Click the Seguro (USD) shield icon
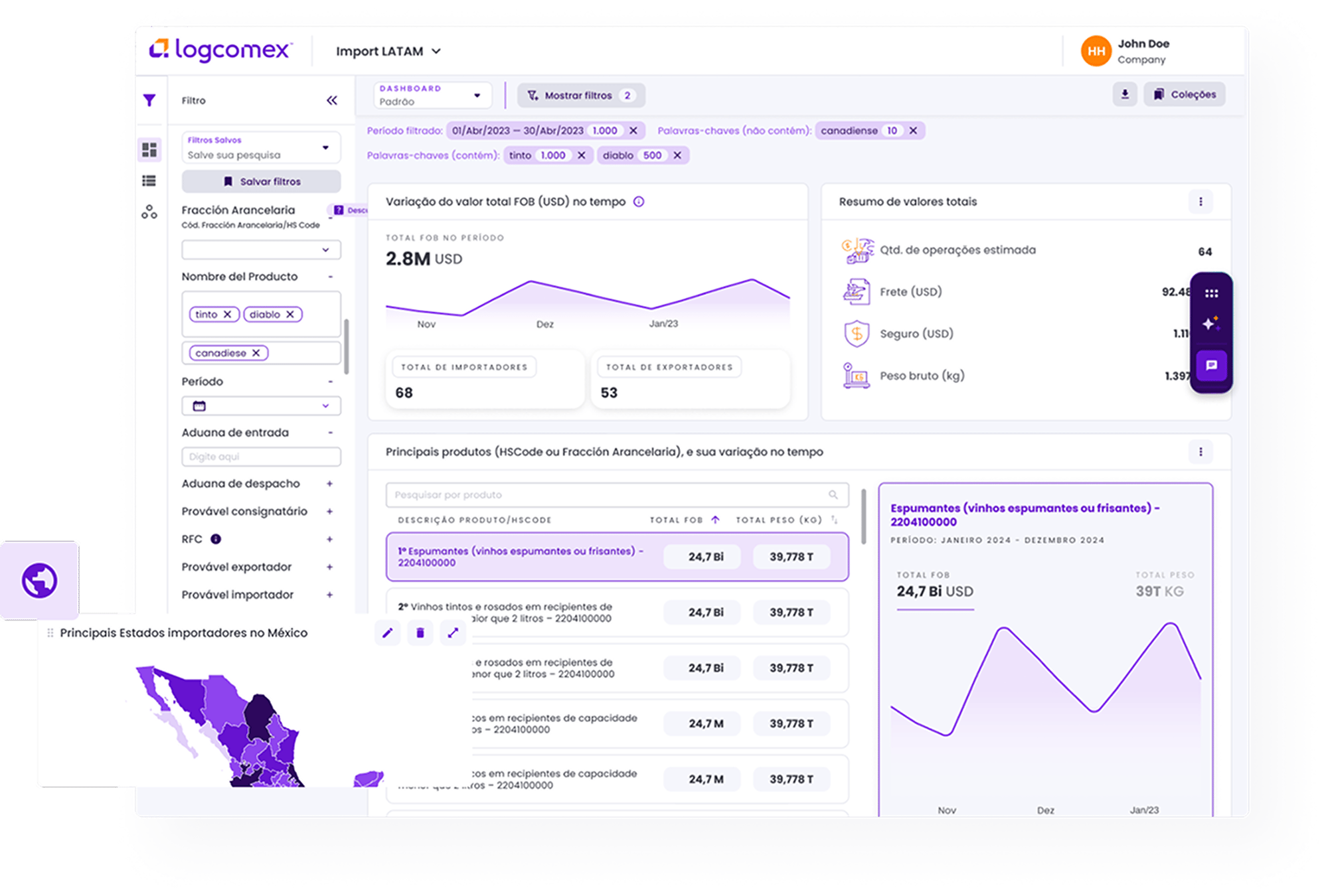This screenshot has height=896, width=1328. (x=857, y=334)
